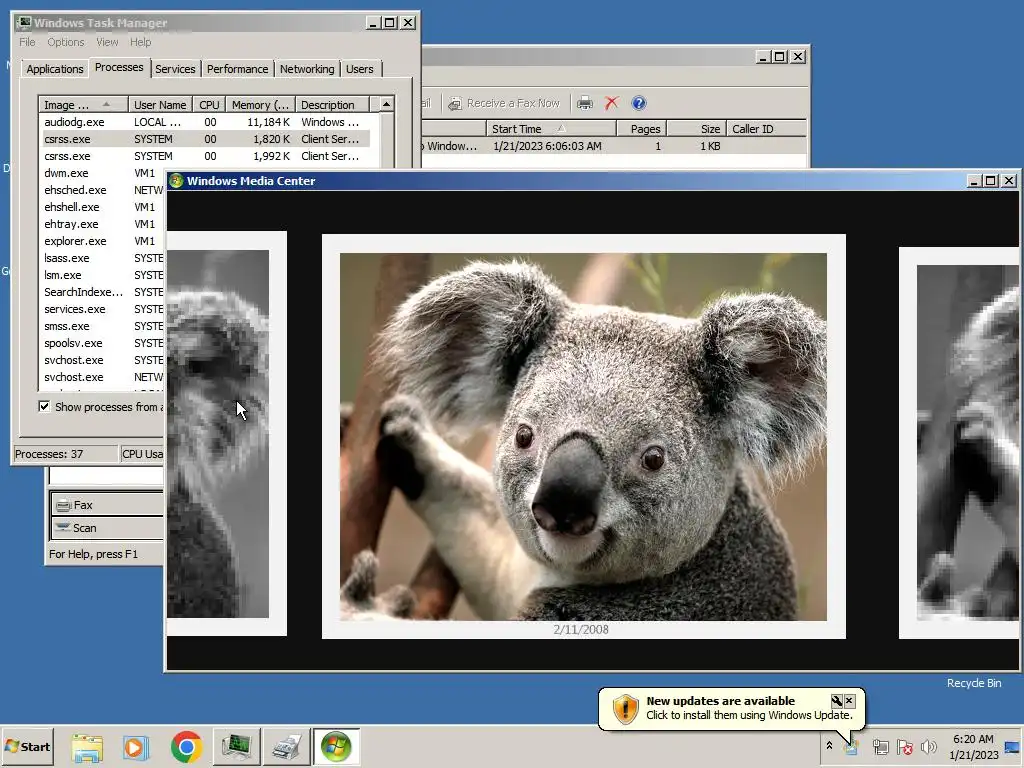Open network tray icon
The image size is (1024, 768).
[880, 746]
